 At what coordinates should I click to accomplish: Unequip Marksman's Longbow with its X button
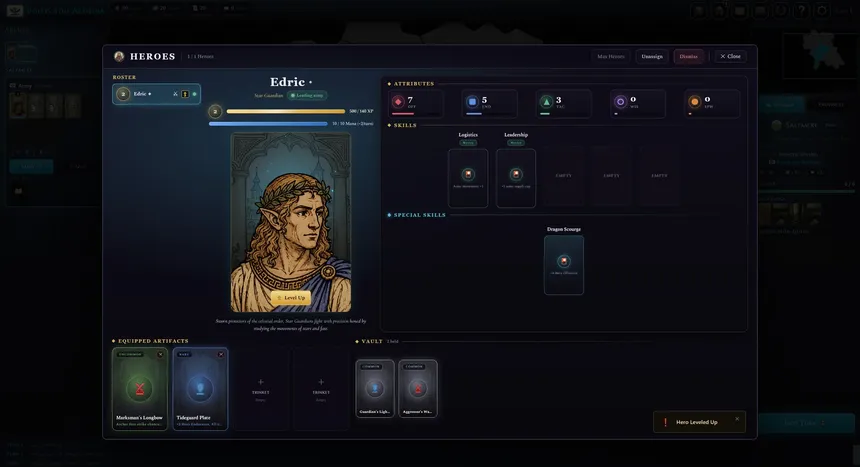(x=160, y=355)
